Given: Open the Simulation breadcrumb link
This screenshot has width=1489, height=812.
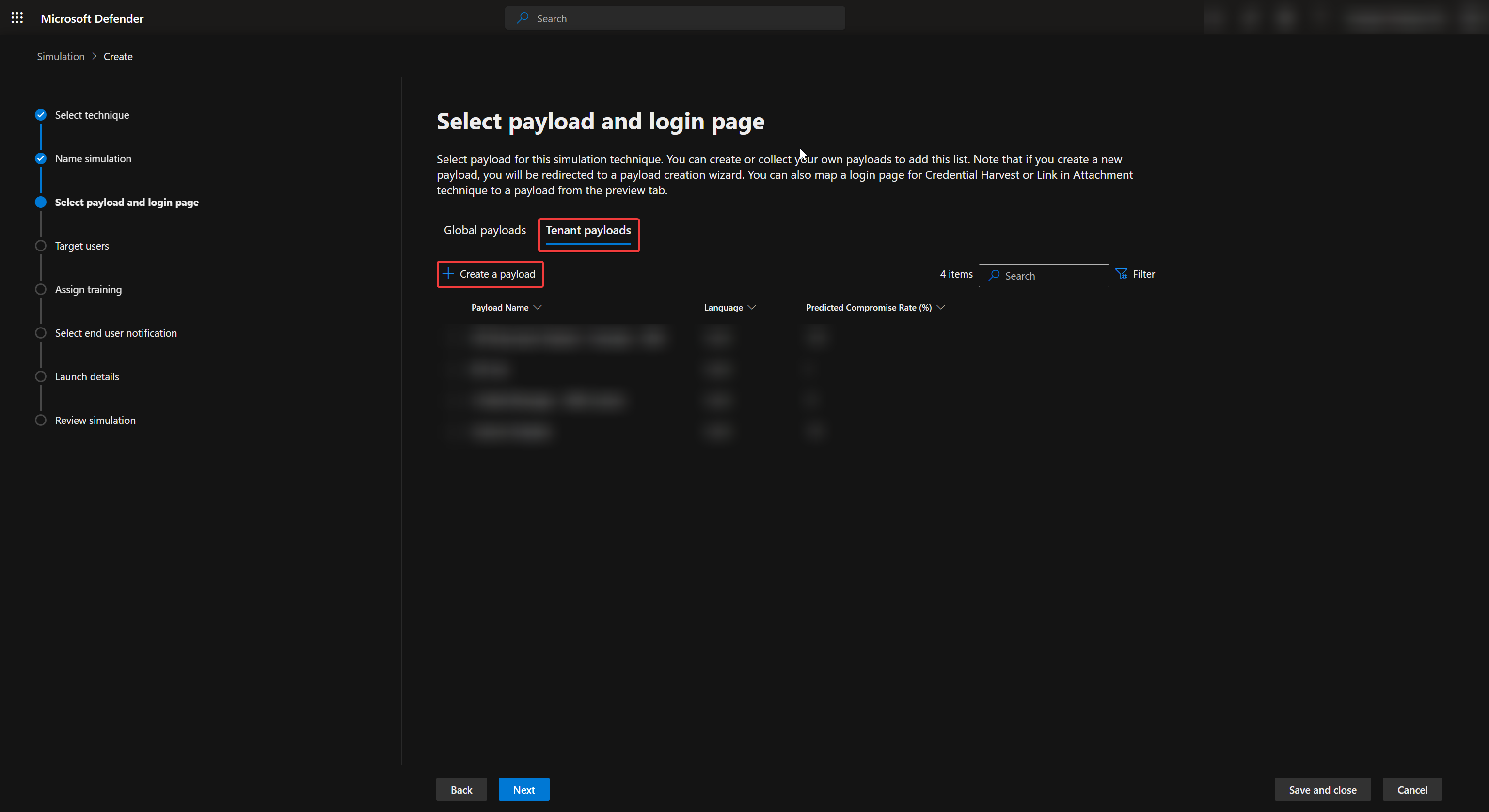Looking at the screenshot, I should pos(61,56).
